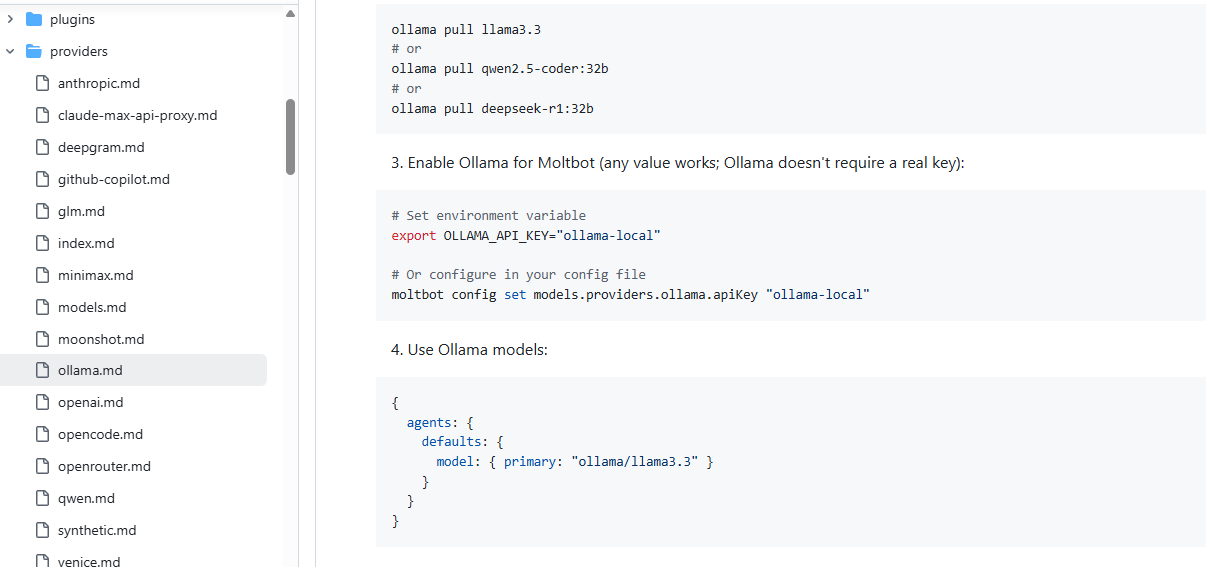Click the file icon beside anthropic.md
The image size is (1206, 567).
42,83
